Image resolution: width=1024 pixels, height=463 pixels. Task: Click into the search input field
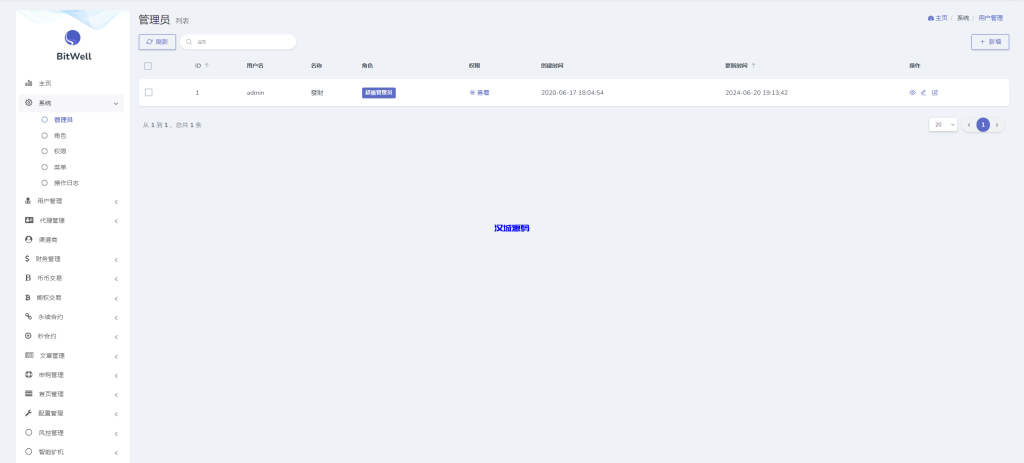[242, 42]
